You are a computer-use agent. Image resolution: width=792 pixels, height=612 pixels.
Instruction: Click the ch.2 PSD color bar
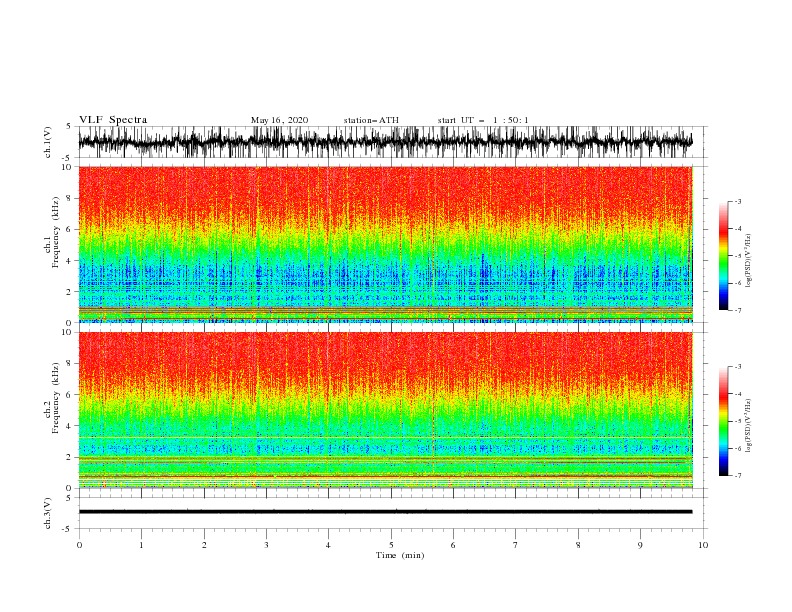pyautogui.click(x=723, y=421)
